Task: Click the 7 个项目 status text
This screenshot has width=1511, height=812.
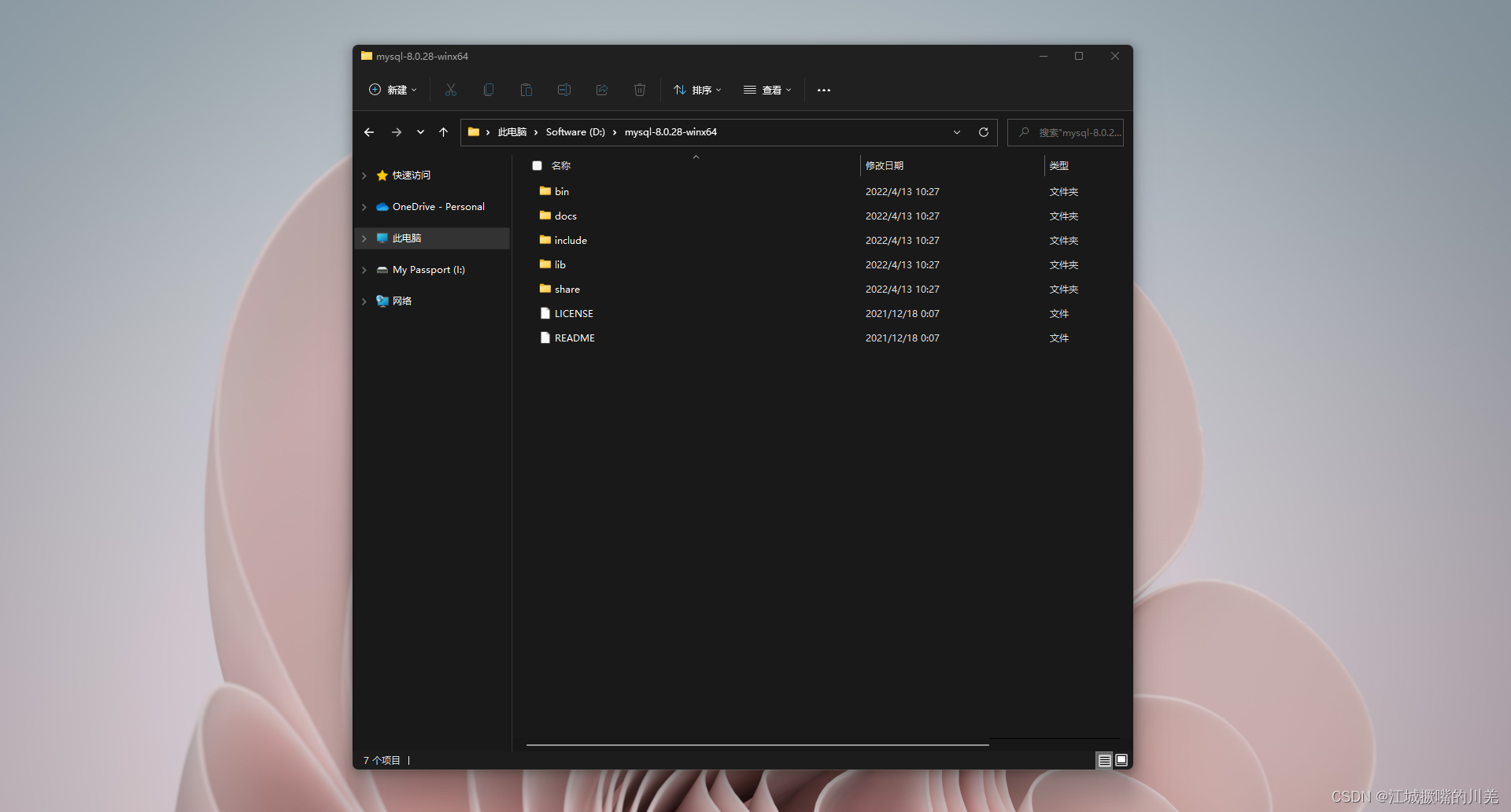Action: click(x=382, y=760)
